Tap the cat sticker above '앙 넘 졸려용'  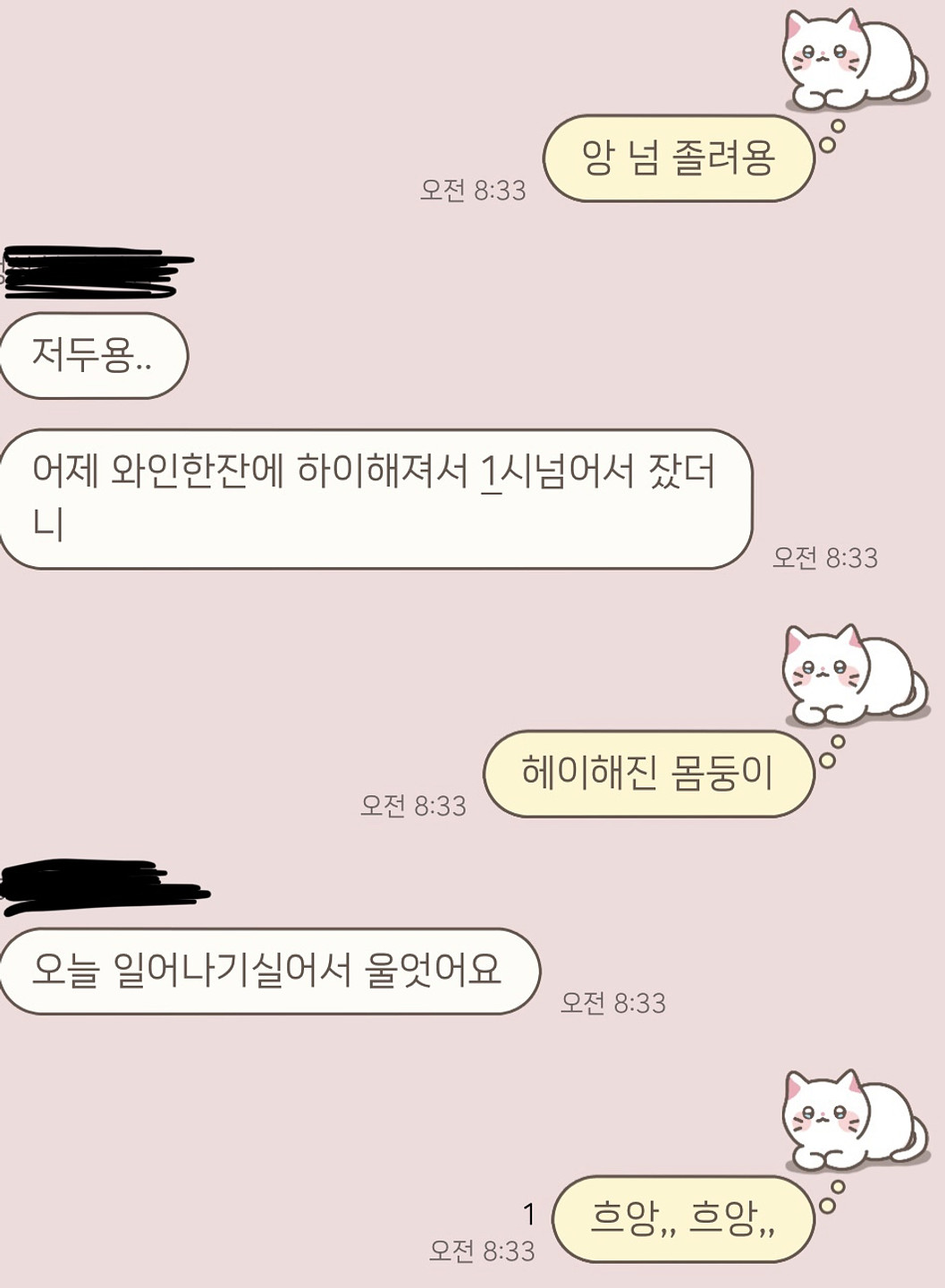[x=855, y=60]
